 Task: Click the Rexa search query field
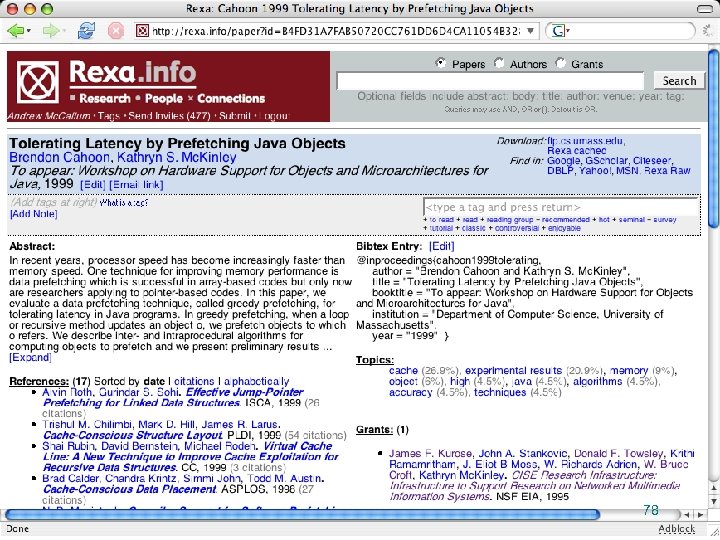(490, 81)
